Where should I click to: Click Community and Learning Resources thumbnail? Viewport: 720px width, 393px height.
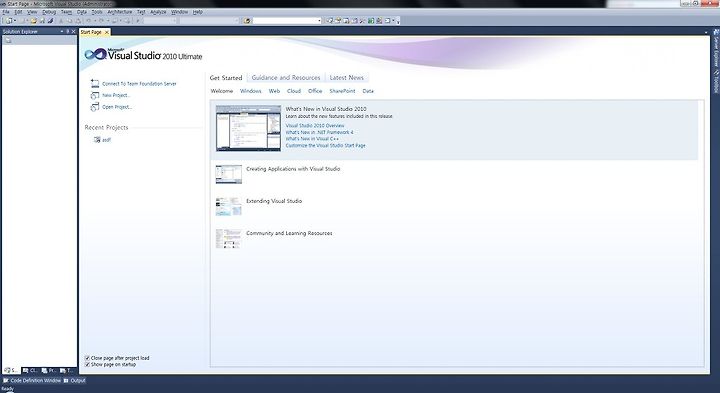pos(229,239)
